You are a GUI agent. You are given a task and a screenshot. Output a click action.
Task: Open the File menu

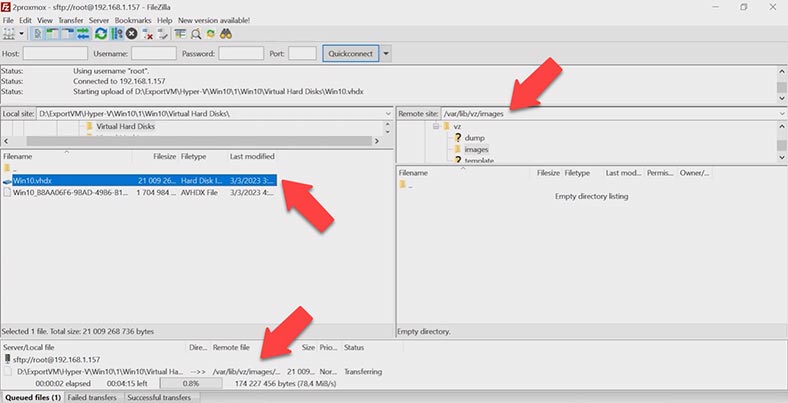[x=8, y=21]
